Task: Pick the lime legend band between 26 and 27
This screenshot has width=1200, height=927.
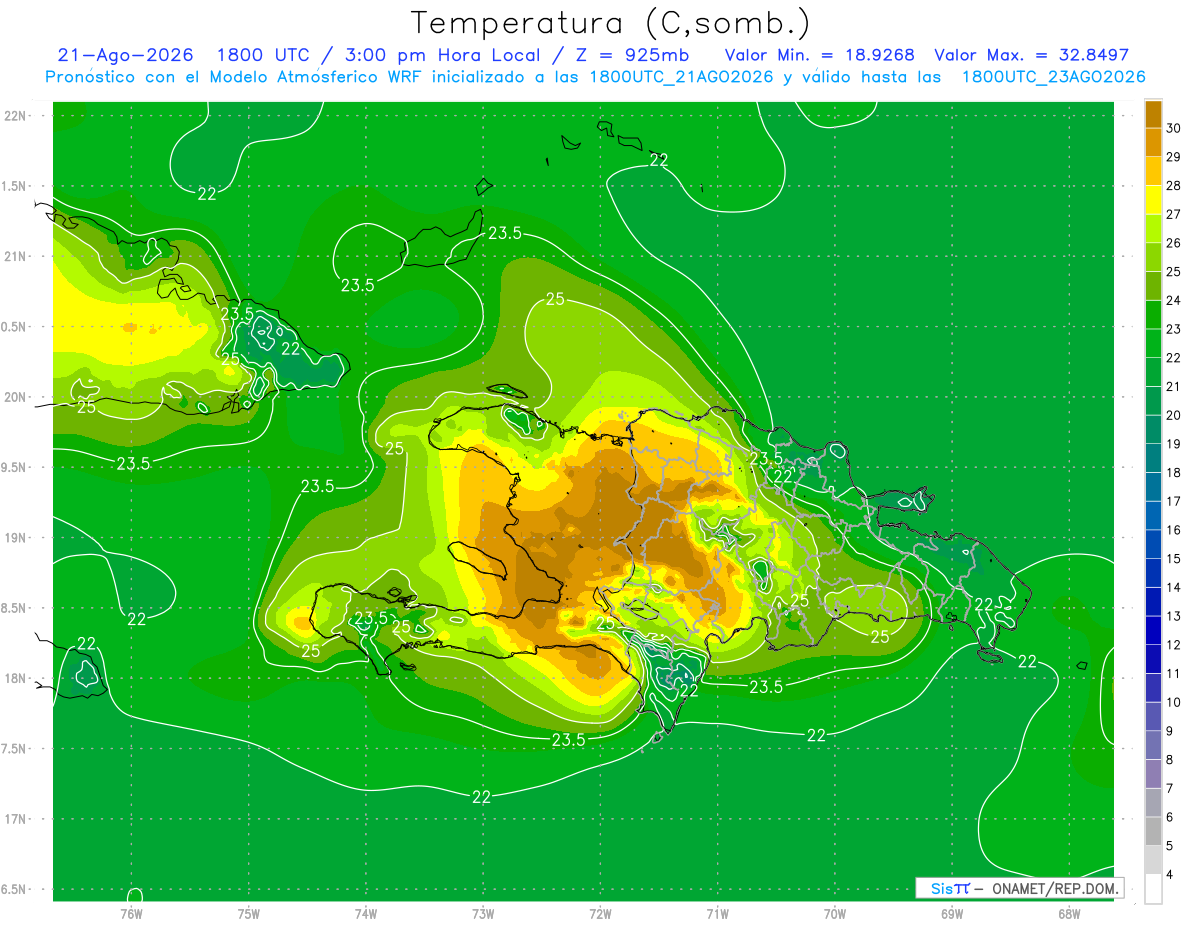Action: pos(1154,229)
